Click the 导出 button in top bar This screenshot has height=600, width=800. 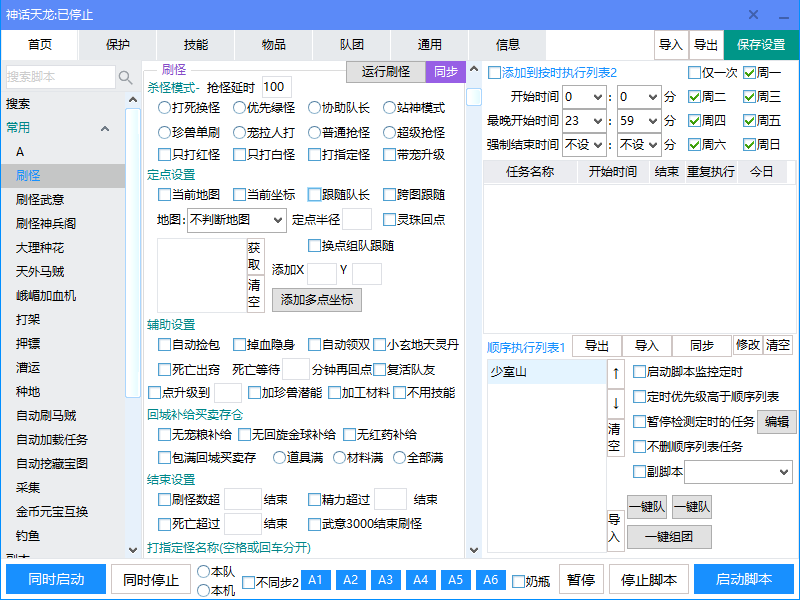(x=706, y=45)
